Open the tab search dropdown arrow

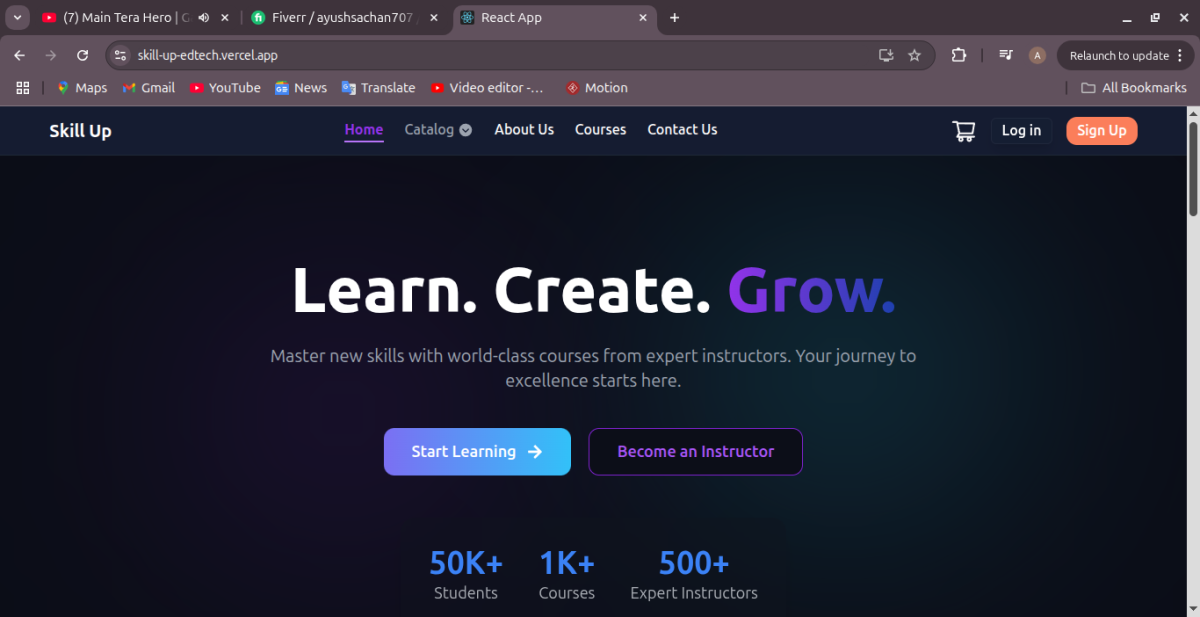(x=17, y=18)
